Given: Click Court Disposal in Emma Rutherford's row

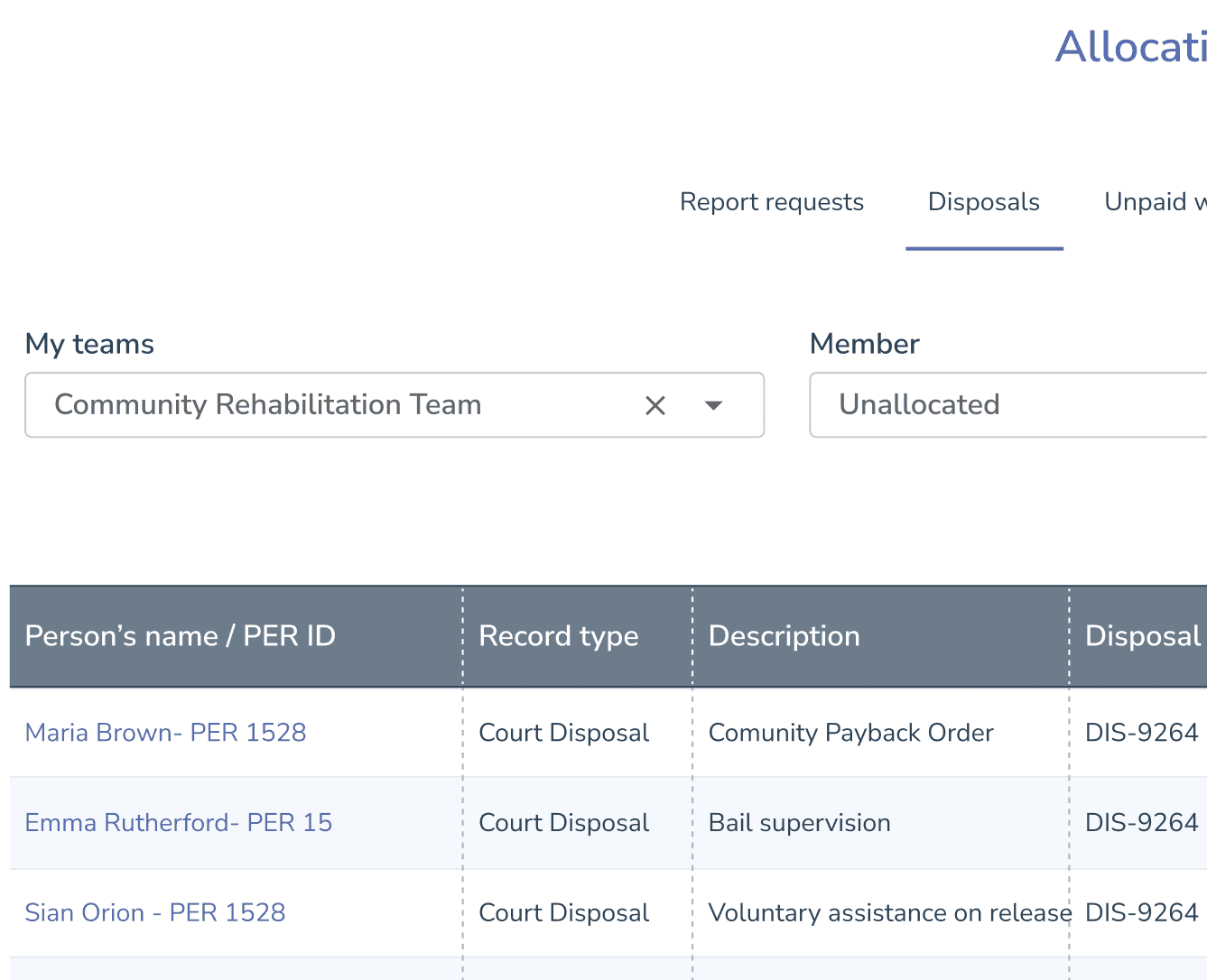Looking at the screenshot, I should coord(563,823).
